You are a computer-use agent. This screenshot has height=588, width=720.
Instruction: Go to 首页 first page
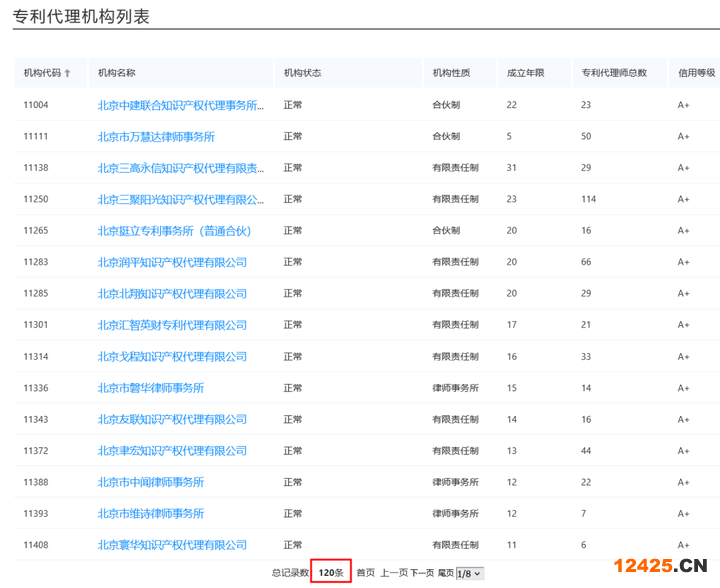pyautogui.click(x=365, y=573)
